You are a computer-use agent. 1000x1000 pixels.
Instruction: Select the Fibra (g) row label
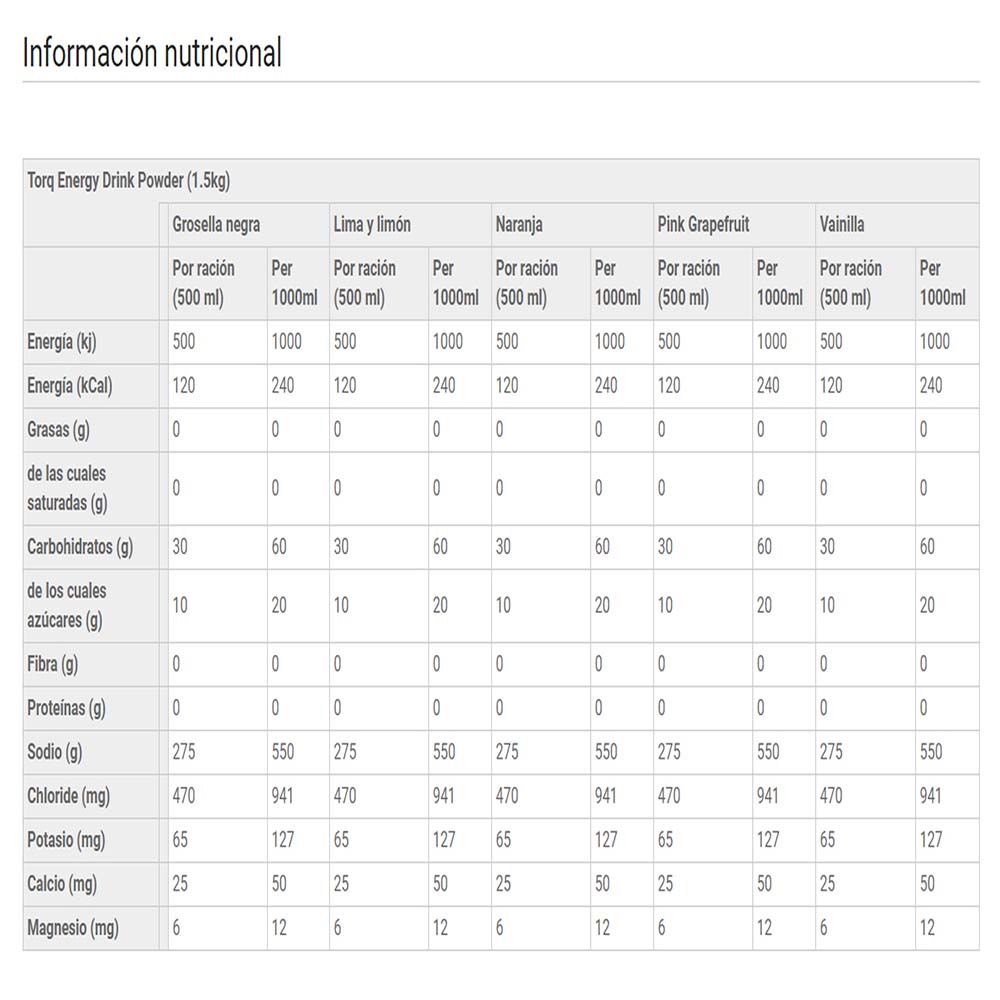pos(52,665)
